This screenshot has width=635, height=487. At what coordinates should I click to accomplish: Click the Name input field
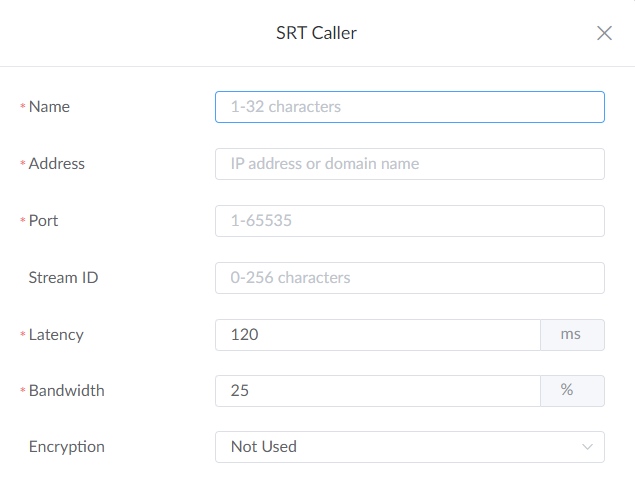click(x=409, y=107)
